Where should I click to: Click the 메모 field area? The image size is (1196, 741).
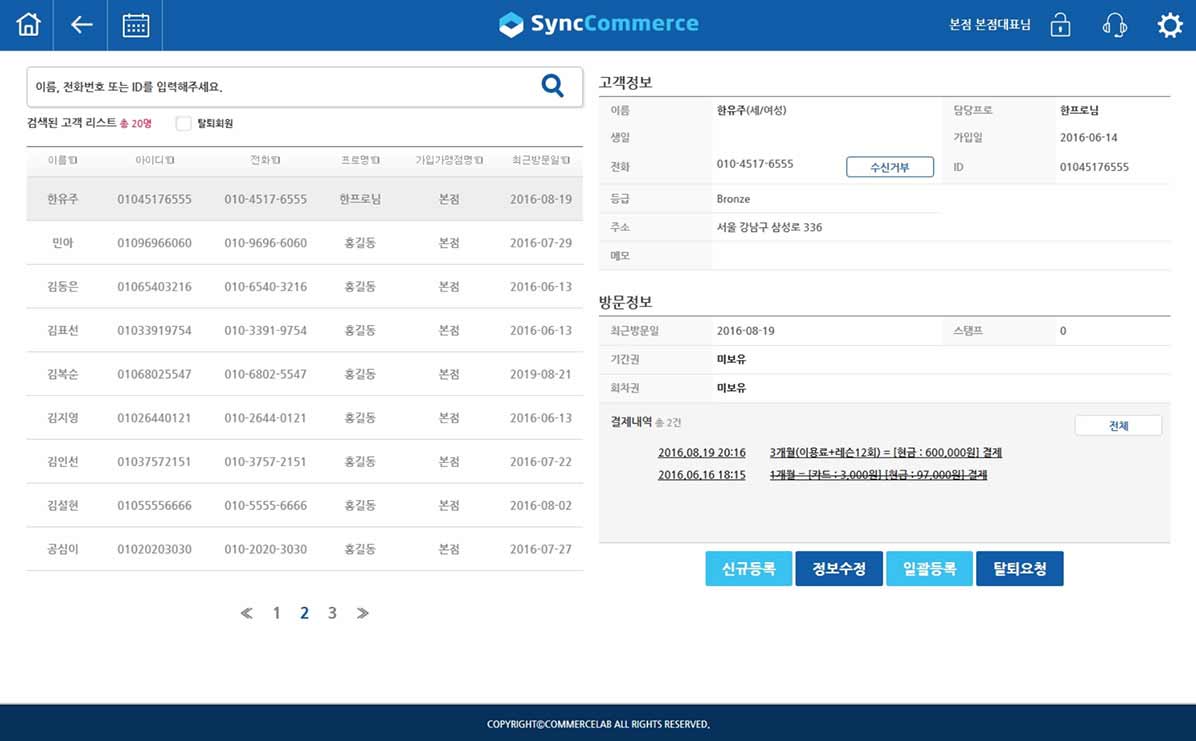coord(940,256)
